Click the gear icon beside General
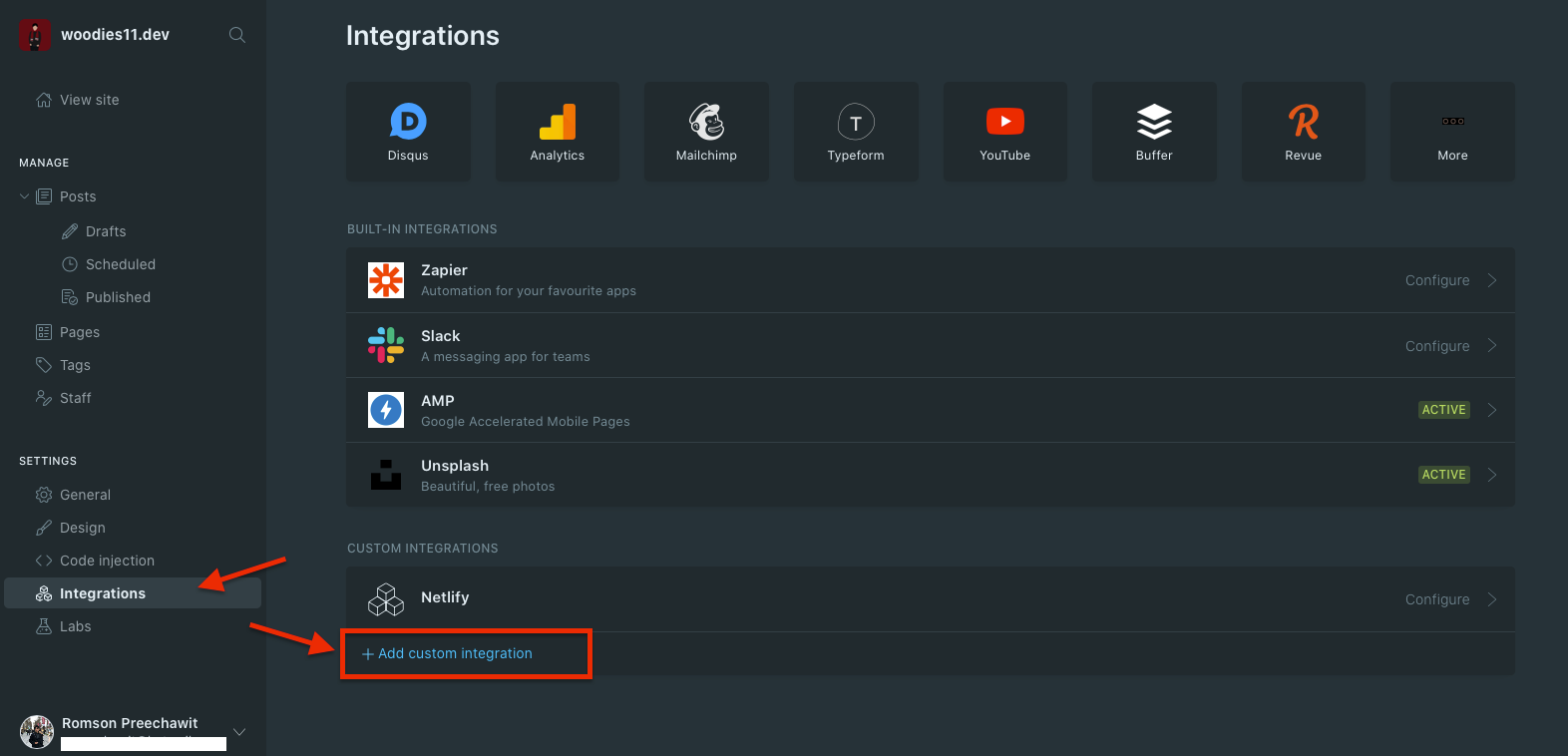The image size is (1568, 756). [x=44, y=495]
